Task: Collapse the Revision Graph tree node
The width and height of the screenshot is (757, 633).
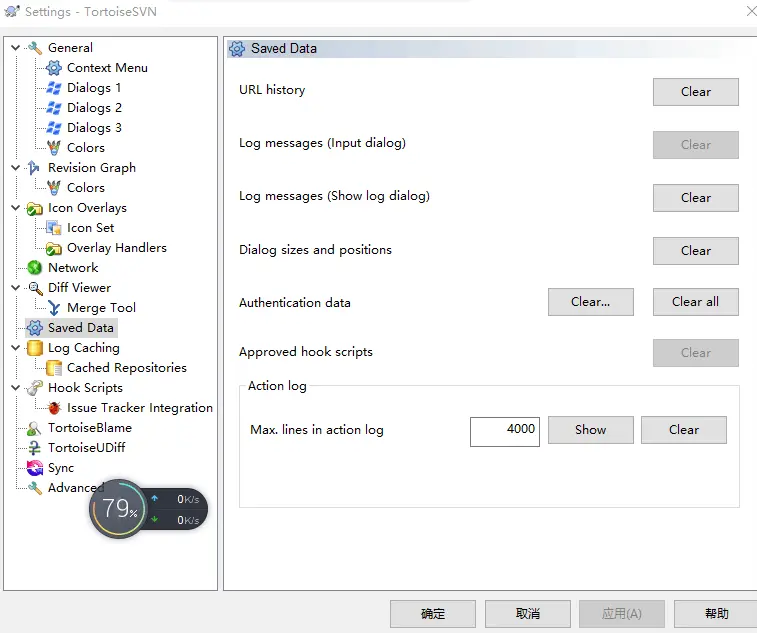Action: click(15, 168)
